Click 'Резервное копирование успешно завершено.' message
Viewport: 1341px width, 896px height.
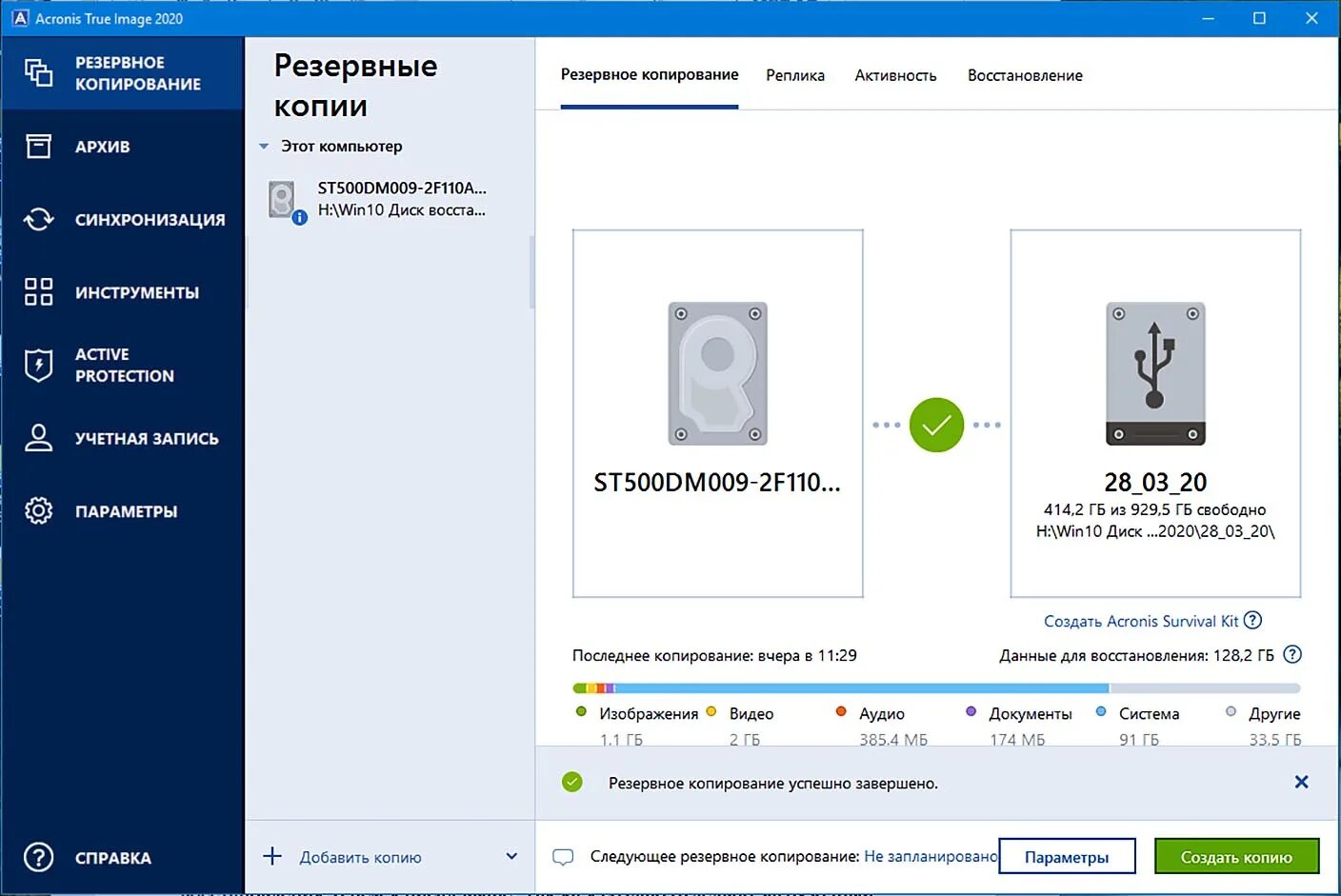point(773,783)
